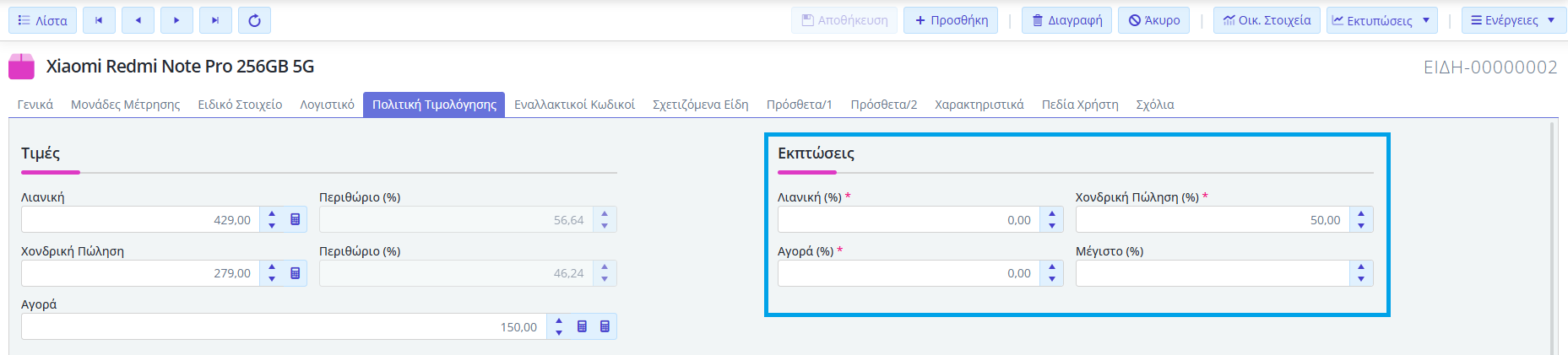Increase Λιανική (%) discount with up arrow
The image size is (1568, 355).
click(x=1052, y=214)
